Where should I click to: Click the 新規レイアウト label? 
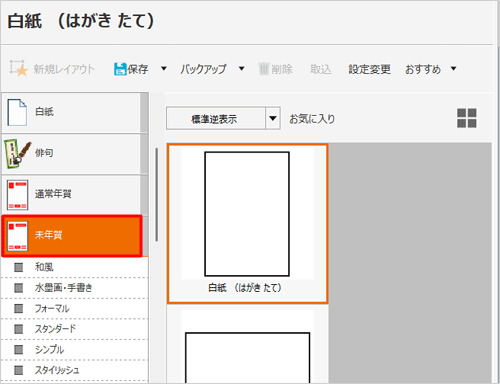point(64,69)
